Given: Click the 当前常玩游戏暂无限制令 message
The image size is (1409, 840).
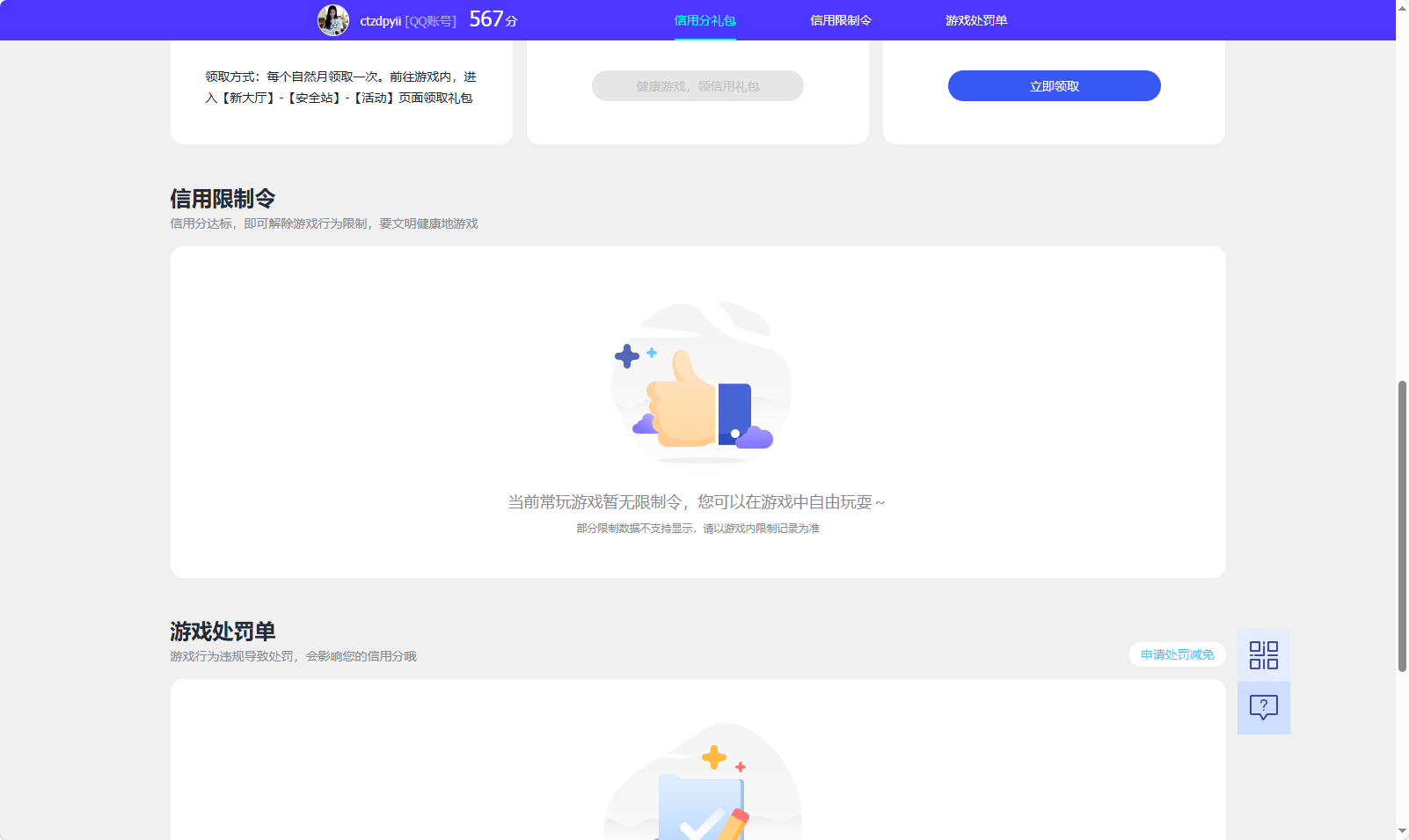Looking at the screenshot, I should pyautogui.click(x=696, y=502).
